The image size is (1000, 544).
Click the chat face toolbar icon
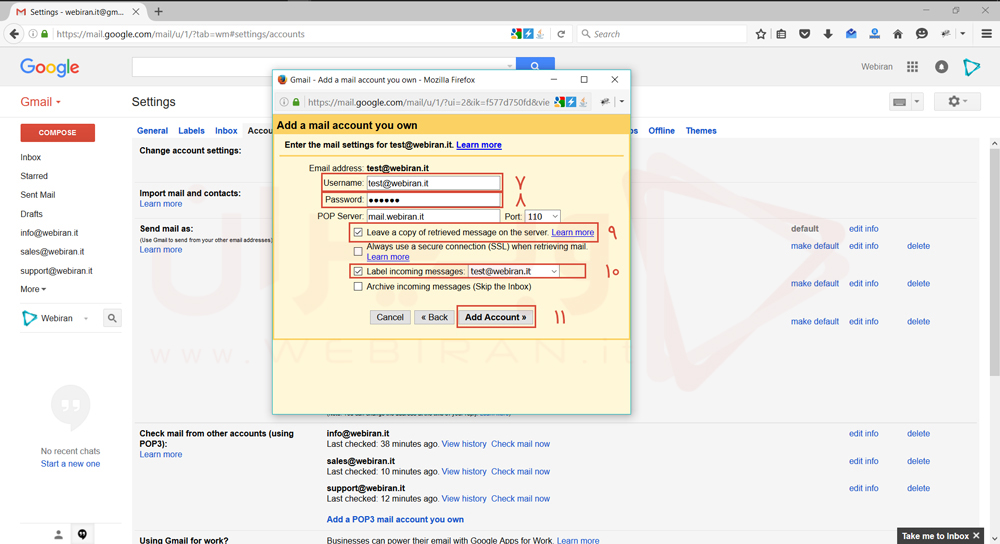921,34
